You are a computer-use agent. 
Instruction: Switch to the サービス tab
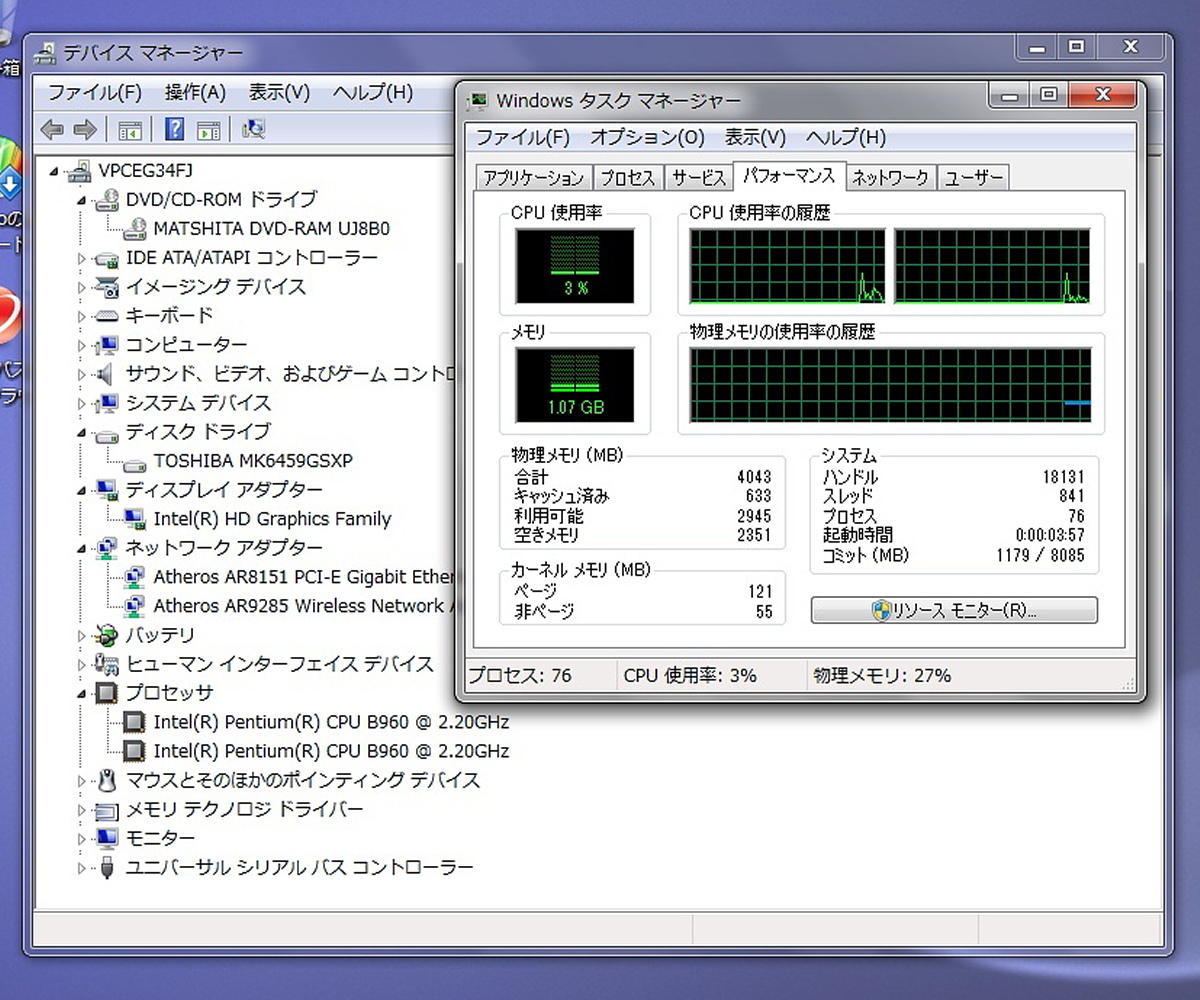pos(698,178)
